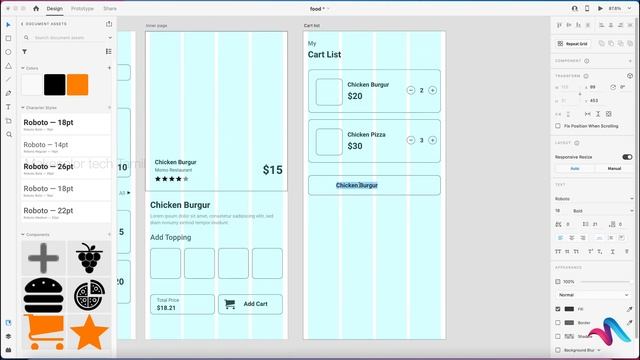This screenshot has height=360, width=640.
Task: Select the Rectangle tool
Action: [8, 38]
